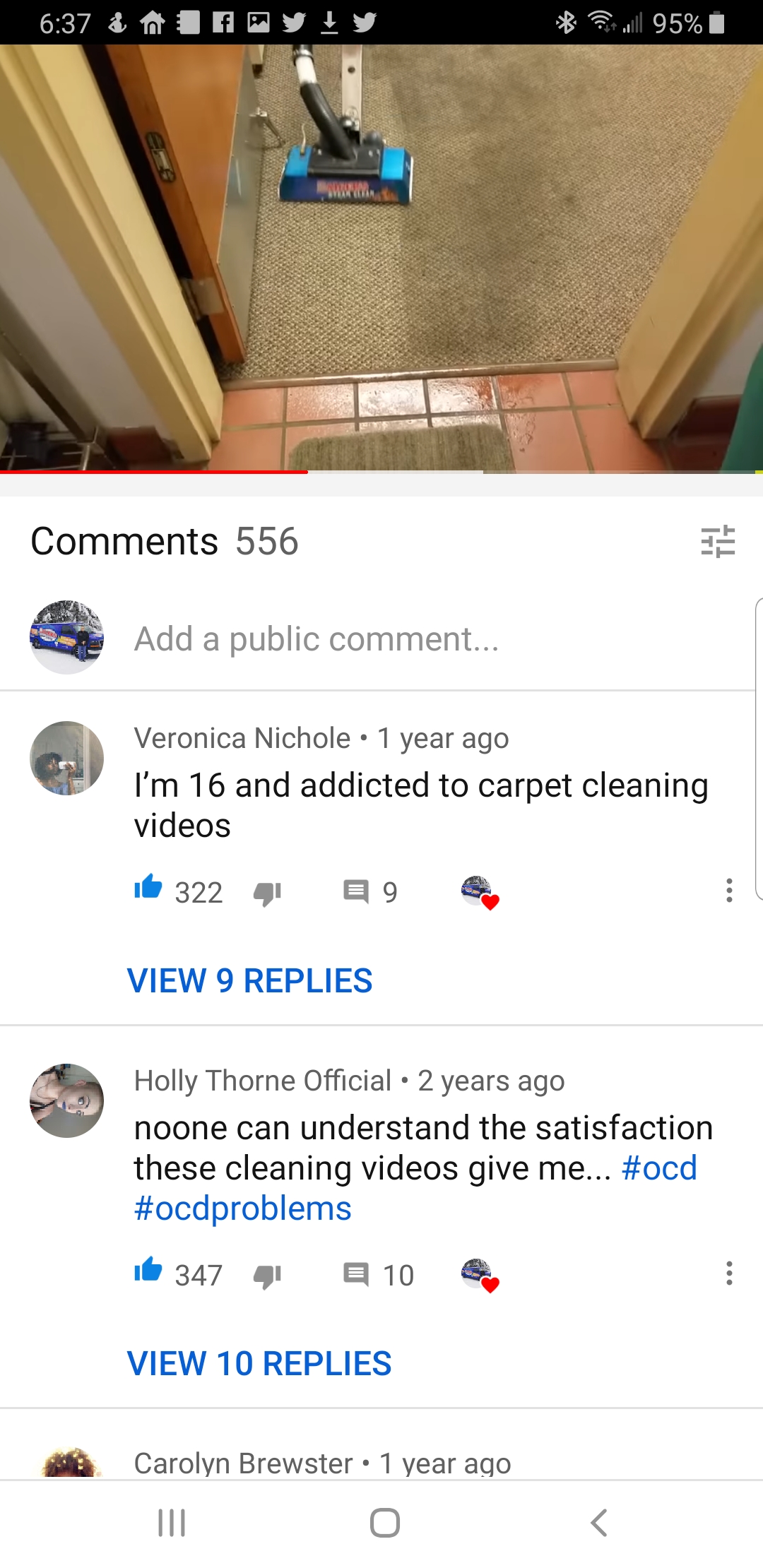Dislike Holly Thorne Official's comment
763x1568 pixels.
coord(268,1276)
